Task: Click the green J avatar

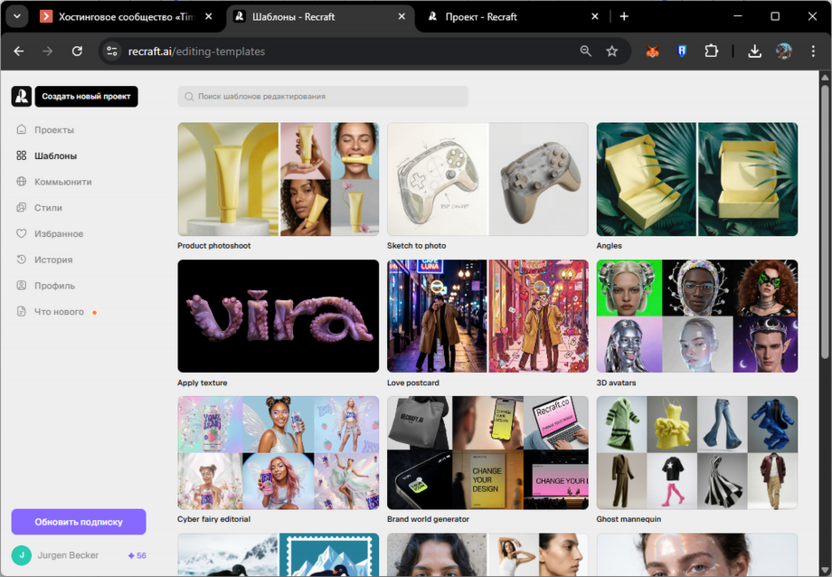Action: coord(22,555)
